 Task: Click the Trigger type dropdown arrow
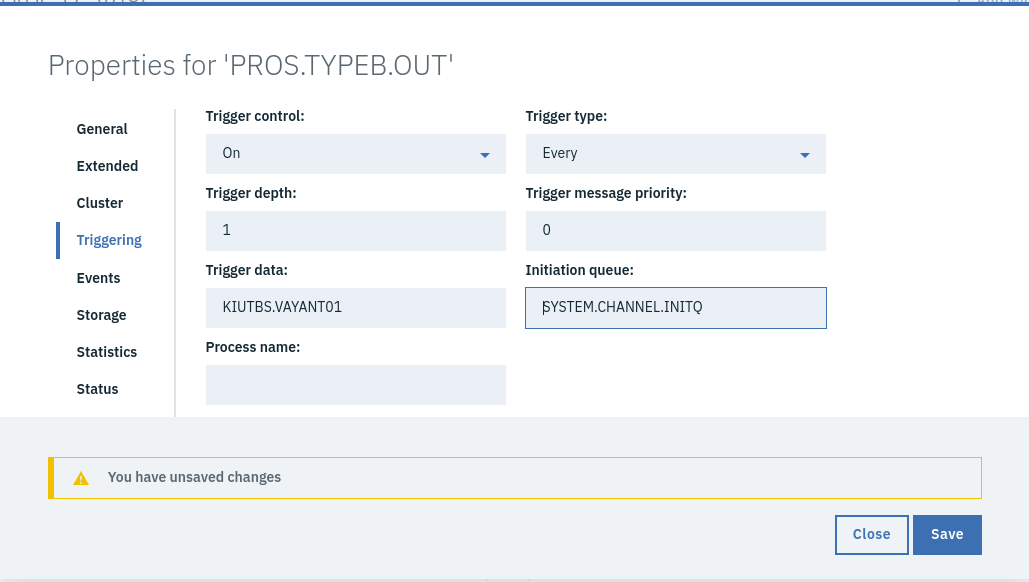[805, 155]
